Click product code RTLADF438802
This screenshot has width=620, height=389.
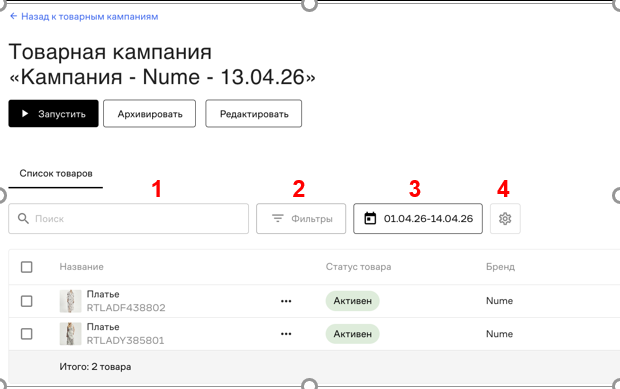point(126,308)
